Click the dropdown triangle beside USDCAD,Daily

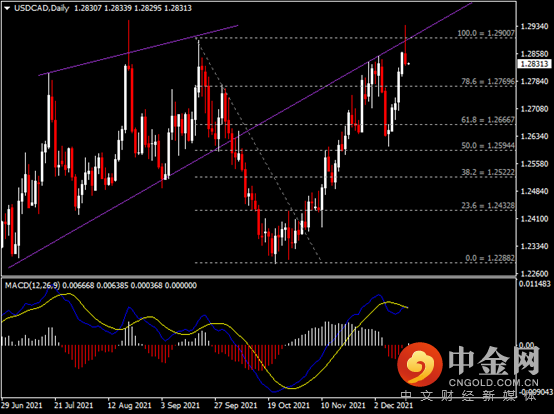pos(7,8)
